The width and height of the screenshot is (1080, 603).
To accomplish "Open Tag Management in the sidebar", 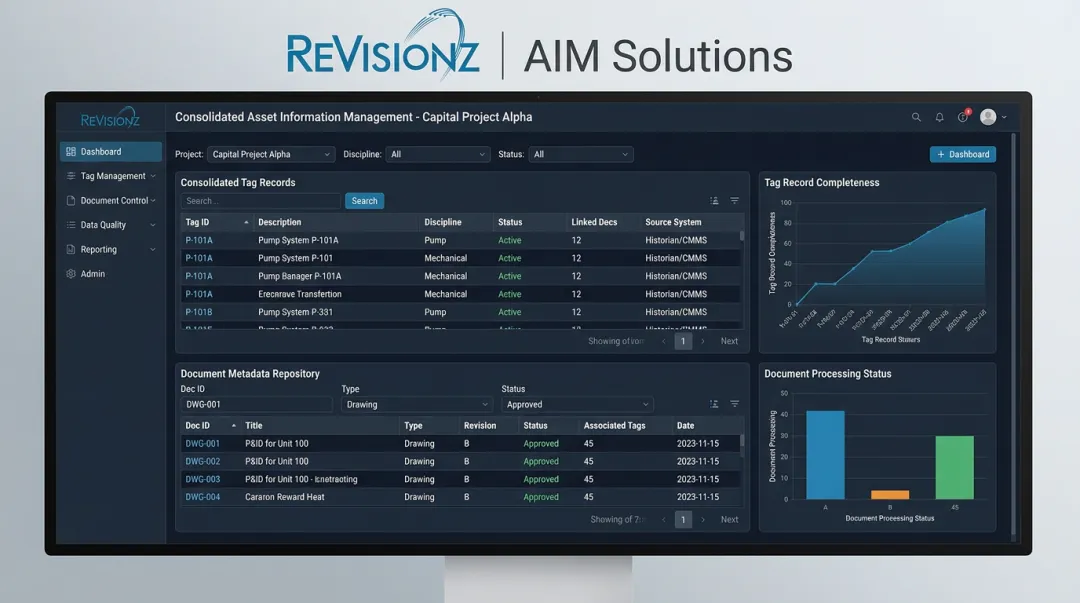I will [x=111, y=176].
